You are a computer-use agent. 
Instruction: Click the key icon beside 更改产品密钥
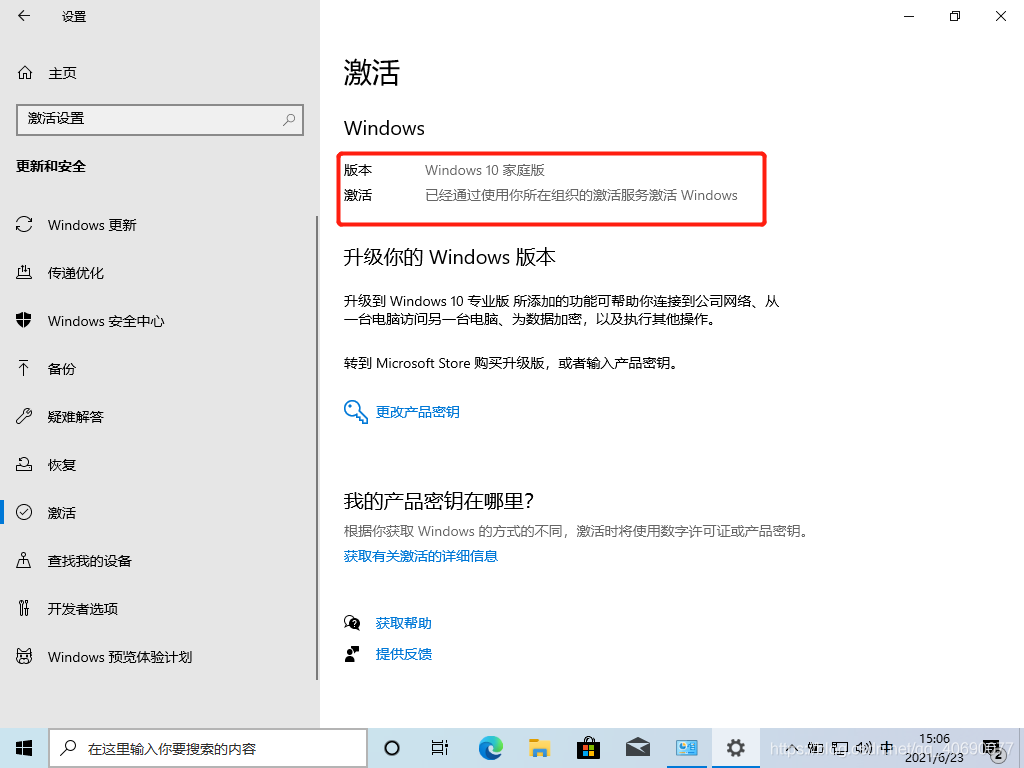point(356,411)
